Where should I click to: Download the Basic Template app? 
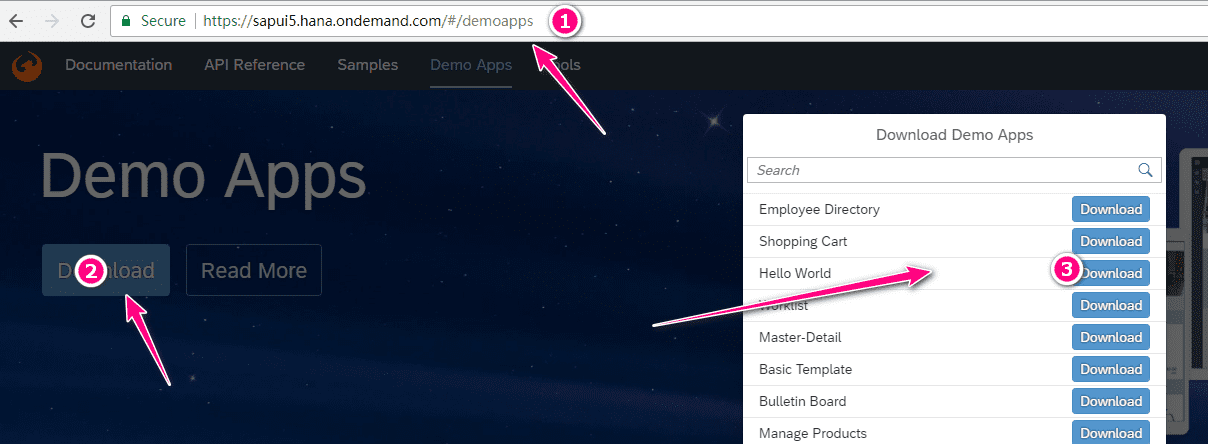click(1110, 369)
